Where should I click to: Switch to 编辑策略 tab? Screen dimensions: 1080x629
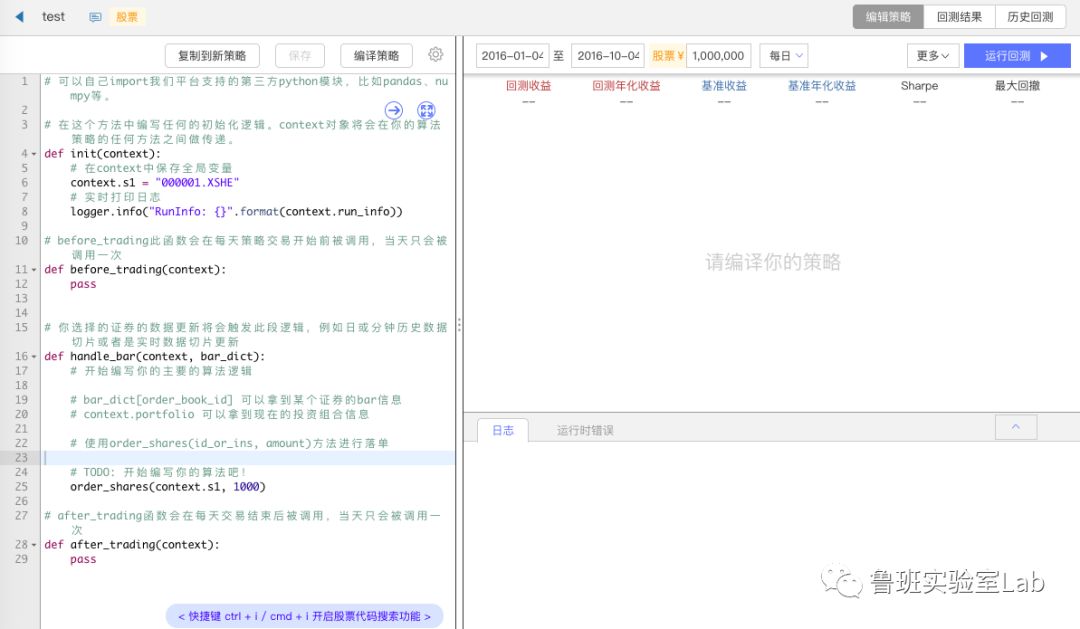click(x=888, y=17)
